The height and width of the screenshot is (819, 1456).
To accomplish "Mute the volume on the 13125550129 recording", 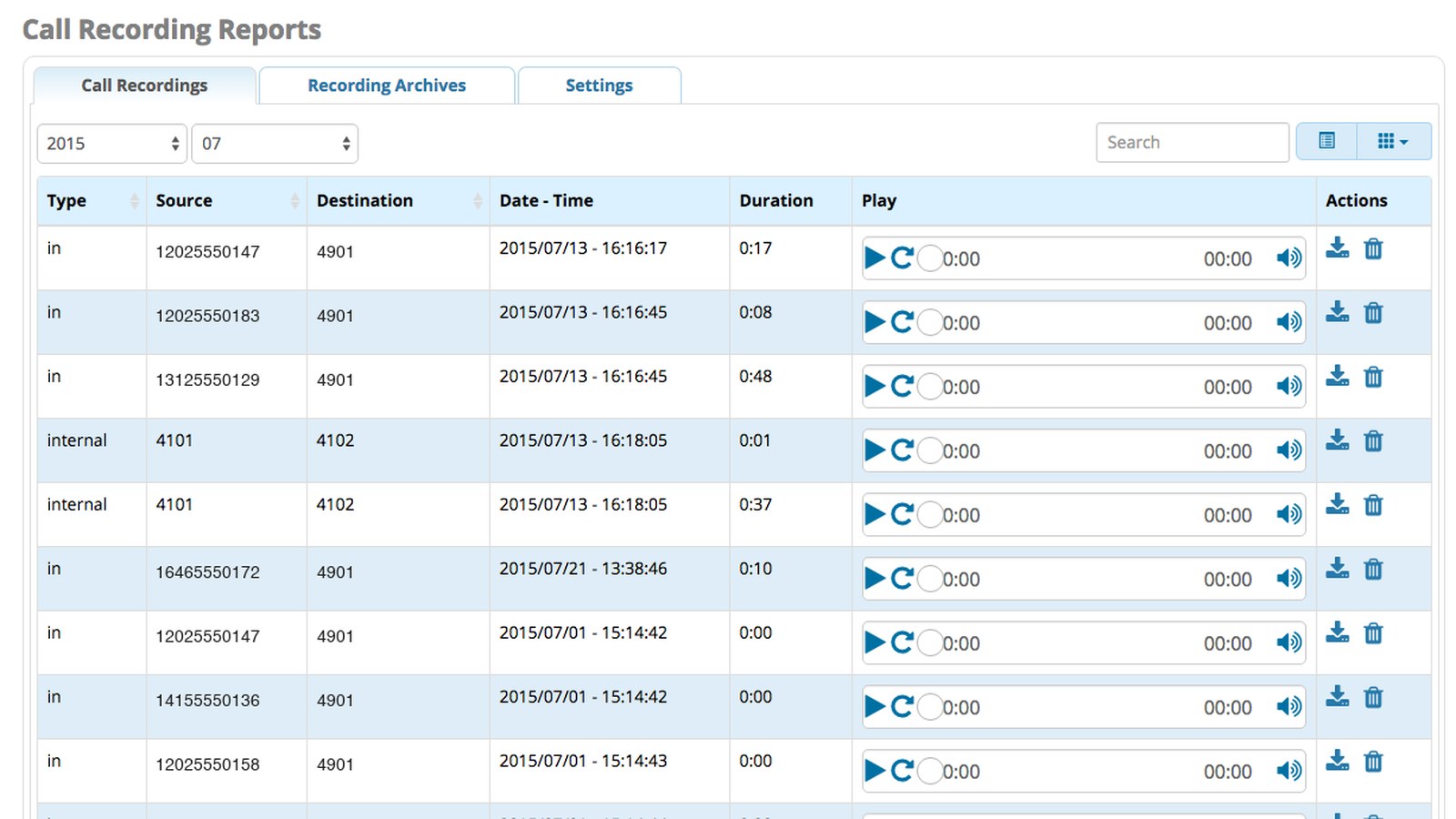I will [x=1289, y=387].
